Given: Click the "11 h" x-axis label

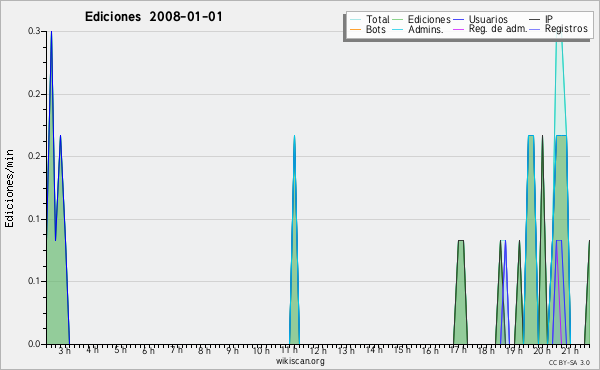Looking at the screenshot, I should pyautogui.click(x=289, y=350).
